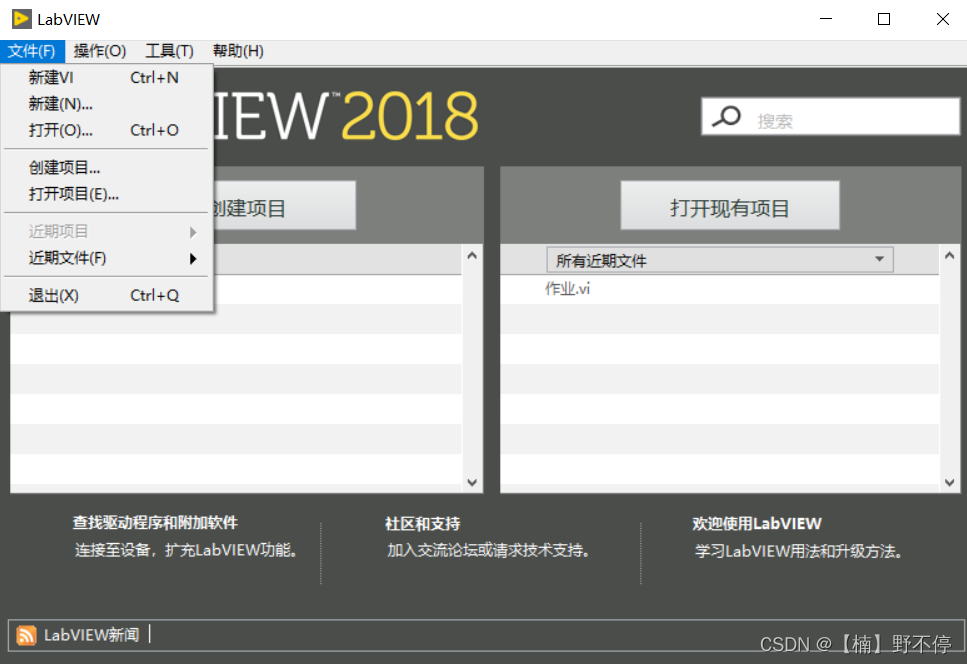Select 退出(X) to quit LabVIEW
This screenshot has width=967, height=664.
pyautogui.click(x=50, y=294)
